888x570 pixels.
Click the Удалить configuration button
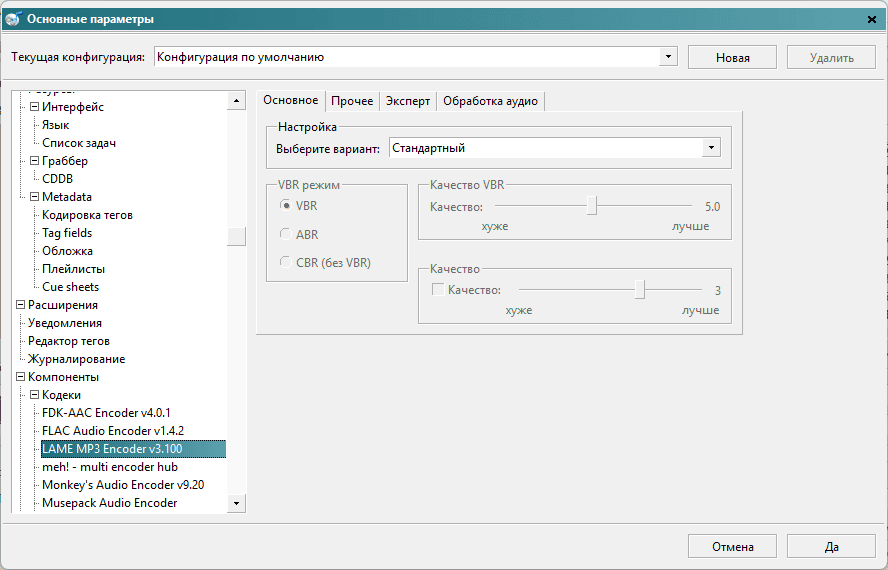831,57
